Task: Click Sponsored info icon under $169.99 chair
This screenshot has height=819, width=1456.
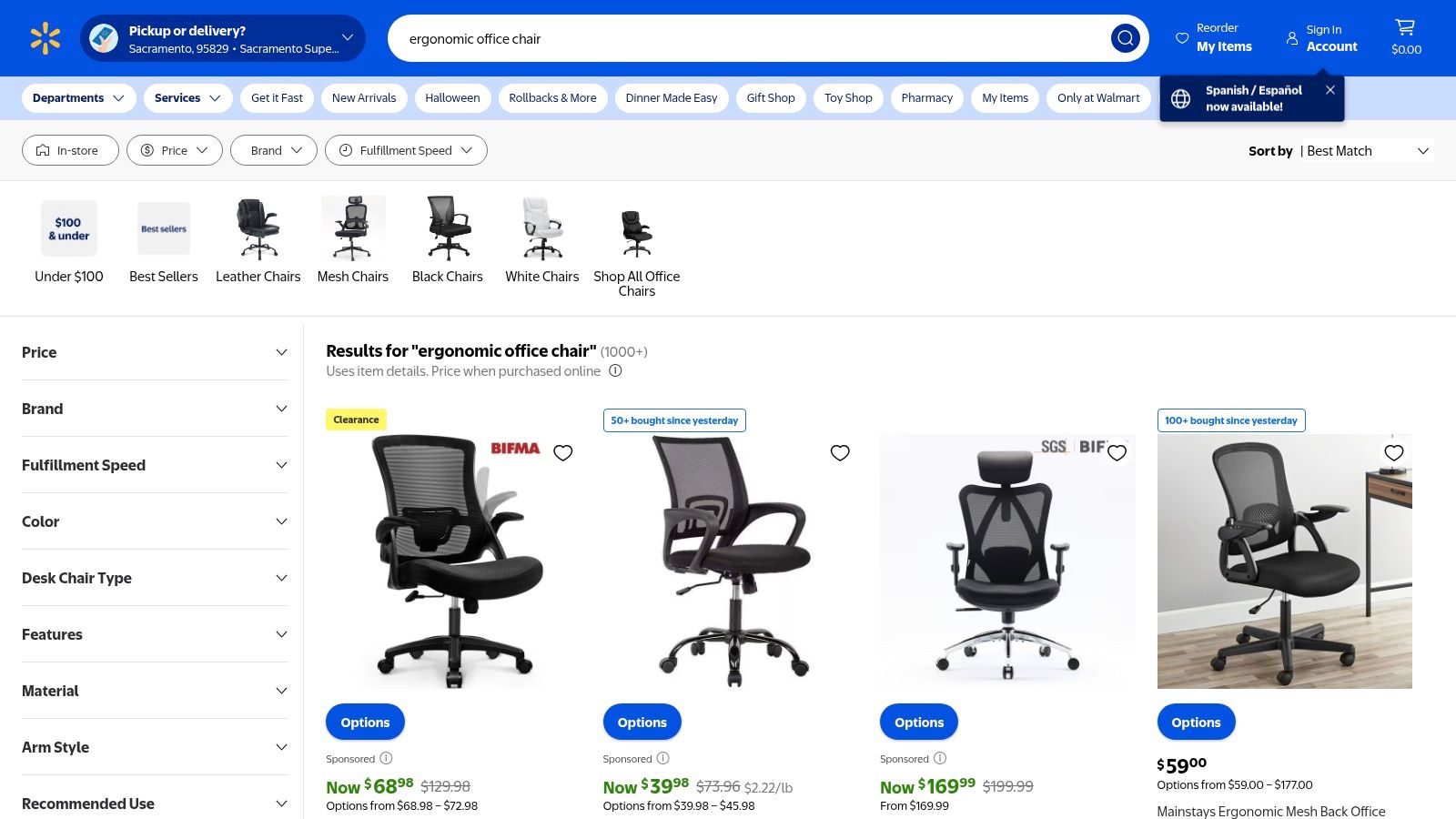Action: (940, 758)
